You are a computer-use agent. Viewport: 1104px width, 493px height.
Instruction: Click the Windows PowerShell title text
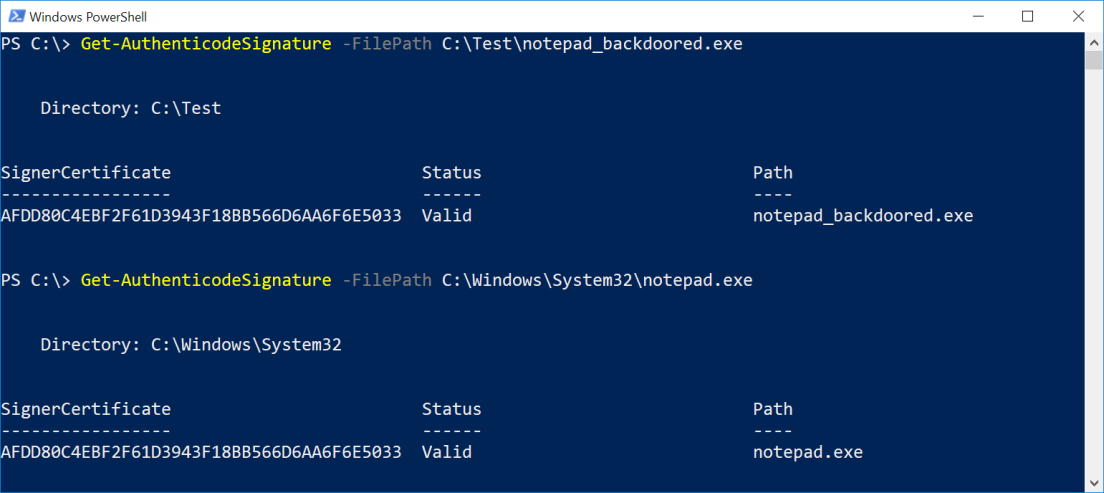tap(84, 17)
